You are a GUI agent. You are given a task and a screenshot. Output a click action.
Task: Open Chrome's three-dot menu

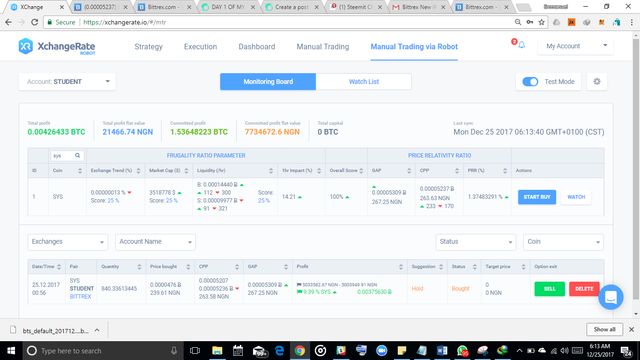(631, 22)
